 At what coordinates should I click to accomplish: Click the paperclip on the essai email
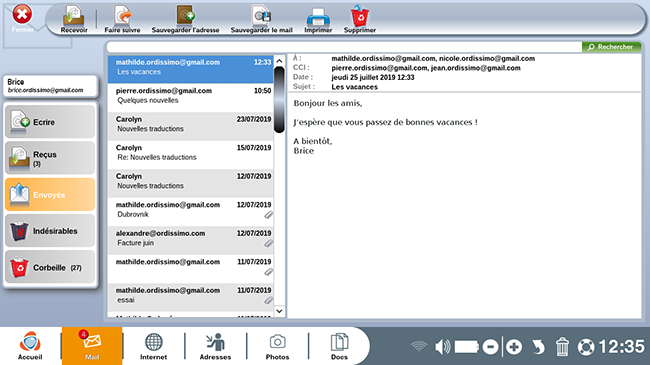pyautogui.click(x=269, y=300)
